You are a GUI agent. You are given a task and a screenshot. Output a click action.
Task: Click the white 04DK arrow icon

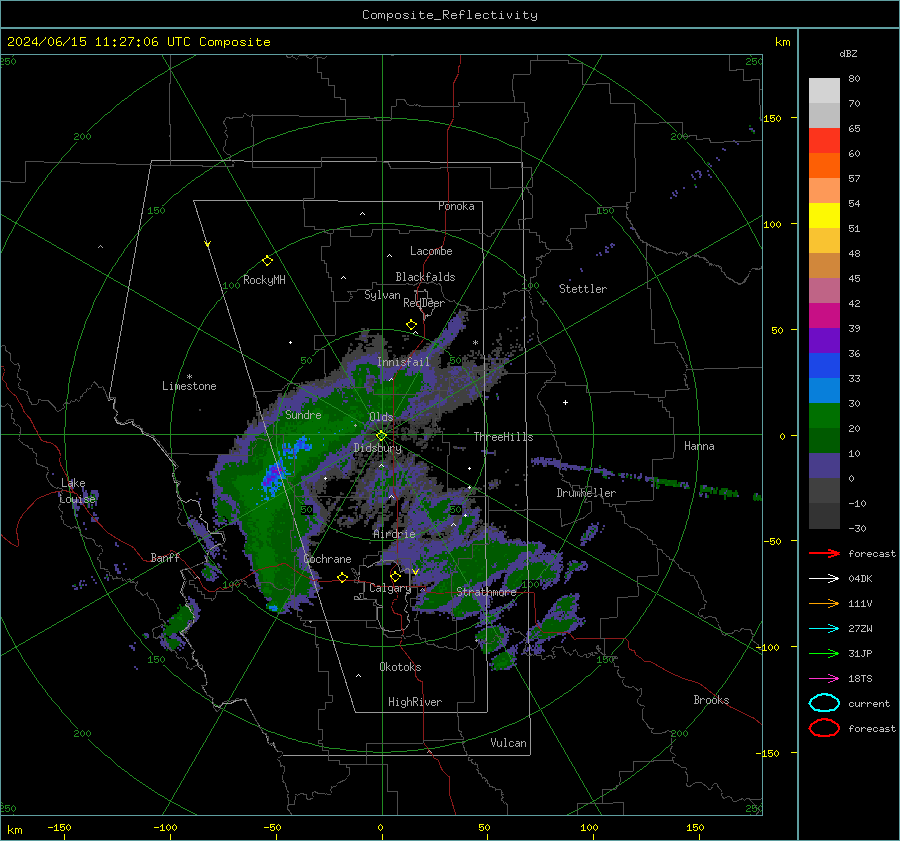tap(824, 578)
